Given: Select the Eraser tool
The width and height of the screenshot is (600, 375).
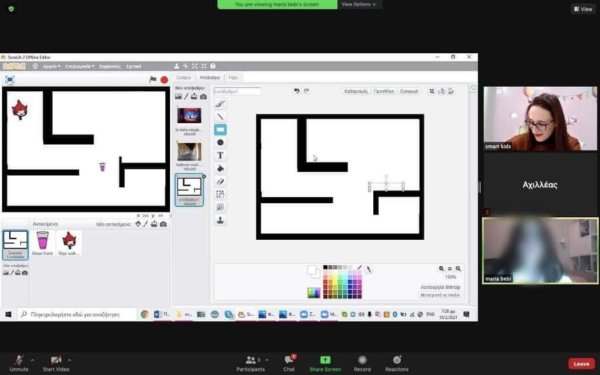Looking at the screenshot, I should pyautogui.click(x=220, y=181).
